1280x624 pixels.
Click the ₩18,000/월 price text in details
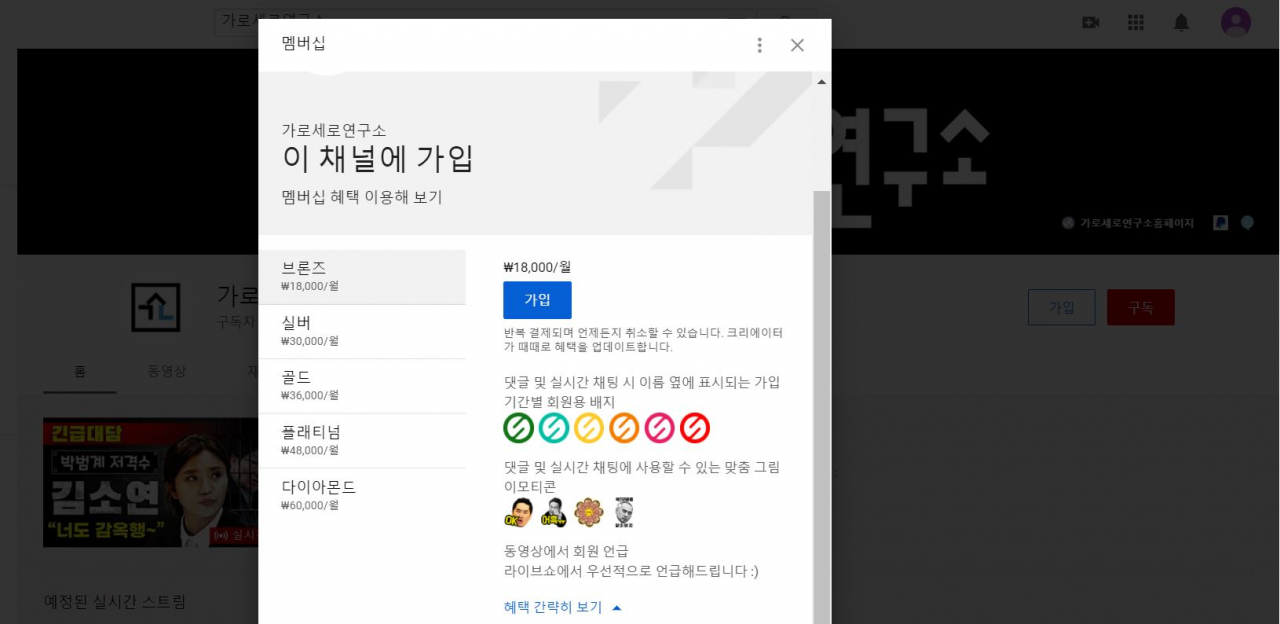[537, 267]
